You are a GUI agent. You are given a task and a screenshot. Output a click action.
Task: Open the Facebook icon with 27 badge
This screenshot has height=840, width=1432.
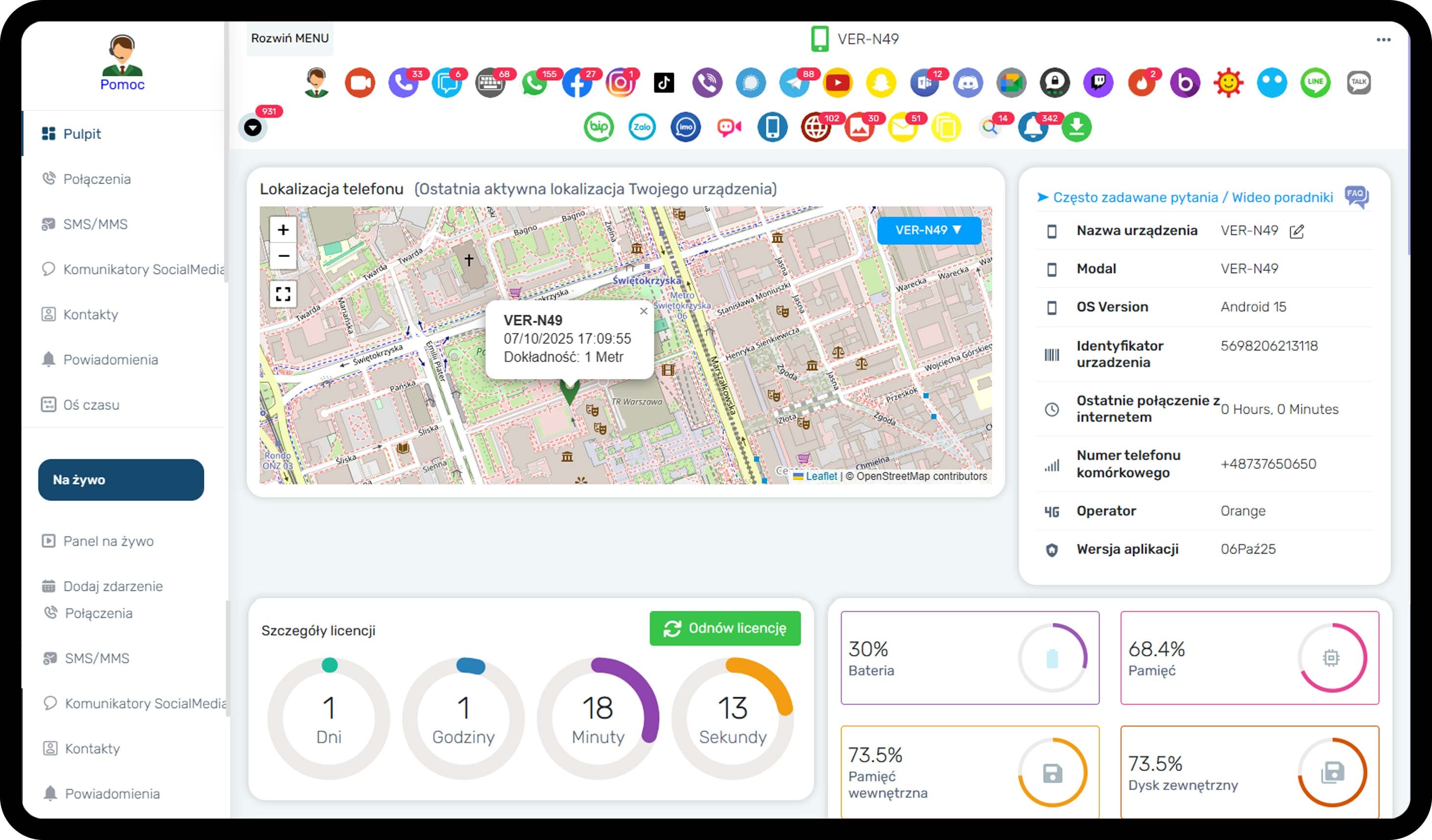click(577, 84)
